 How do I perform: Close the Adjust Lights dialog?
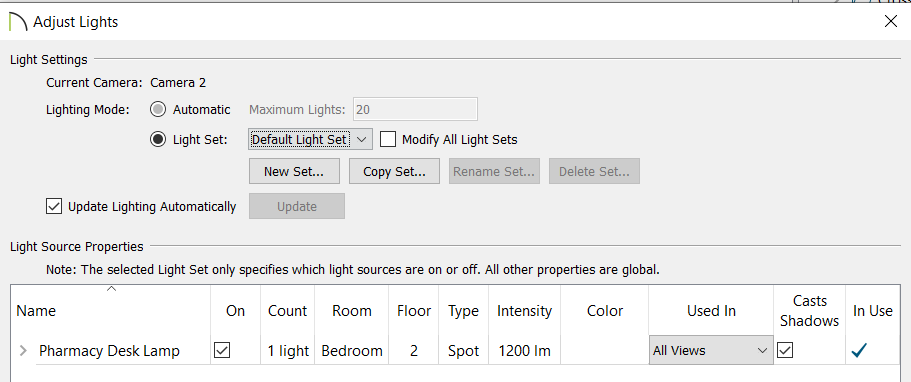890,22
